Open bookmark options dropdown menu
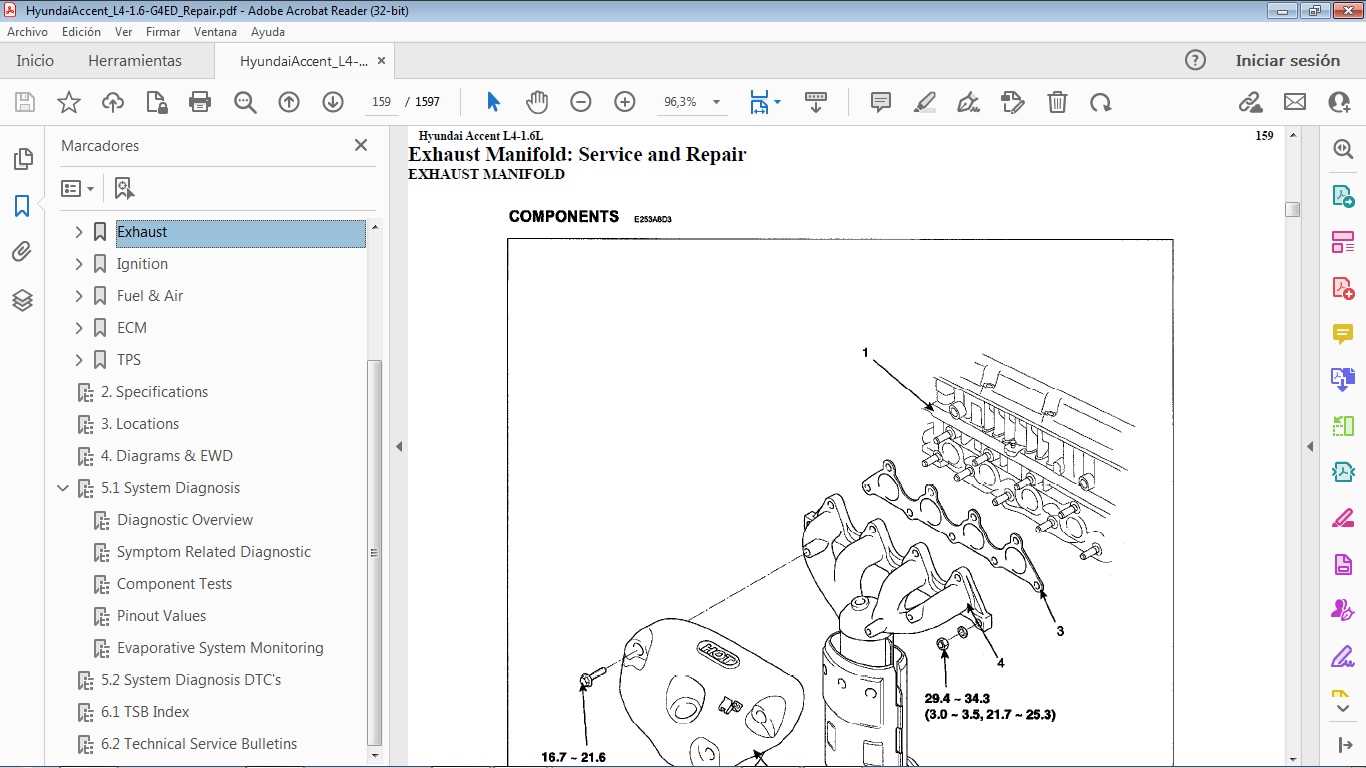 tap(77, 188)
